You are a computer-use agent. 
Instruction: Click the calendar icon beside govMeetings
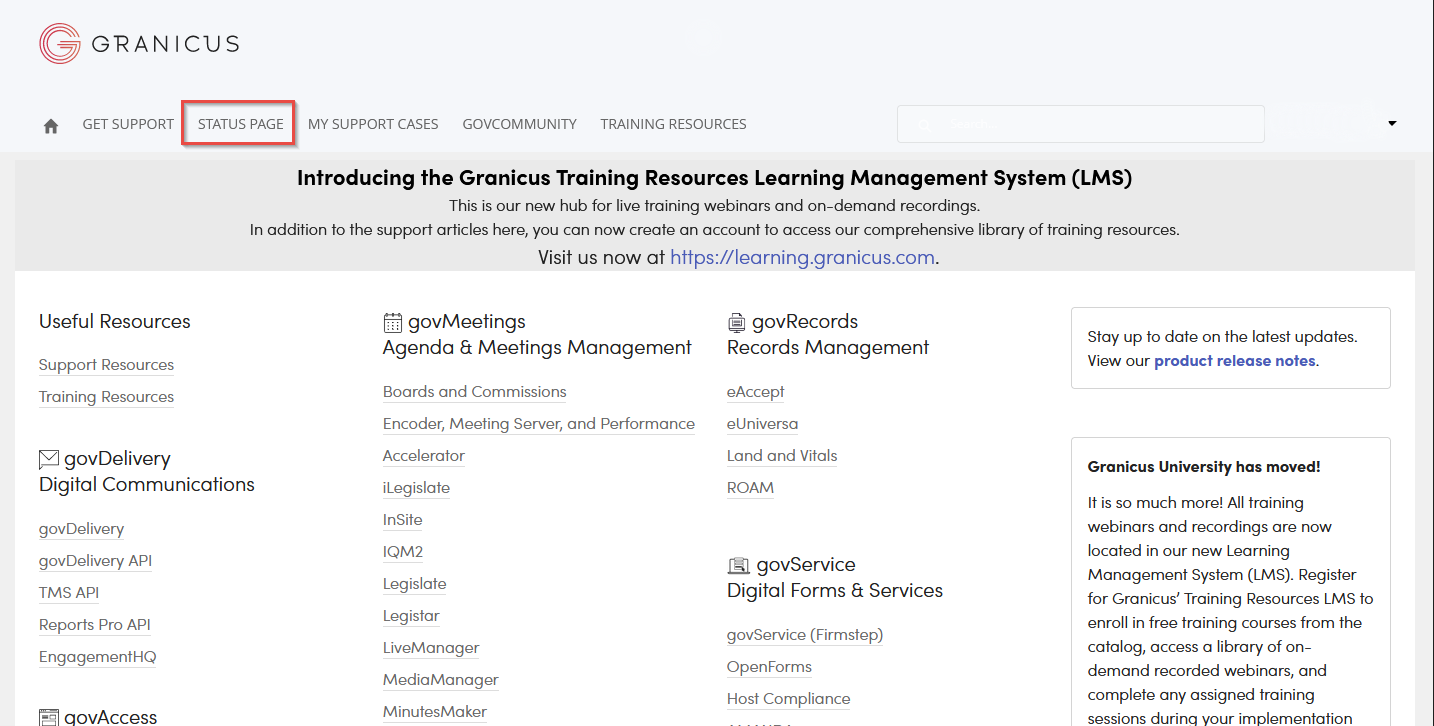pos(391,321)
